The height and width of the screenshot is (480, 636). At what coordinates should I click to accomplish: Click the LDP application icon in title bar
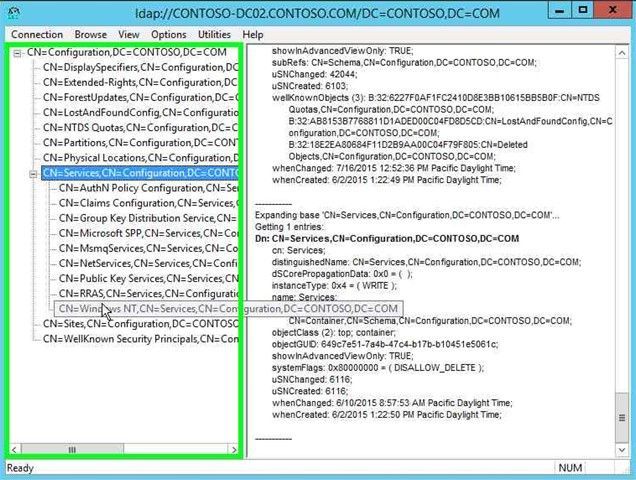point(13,13)
